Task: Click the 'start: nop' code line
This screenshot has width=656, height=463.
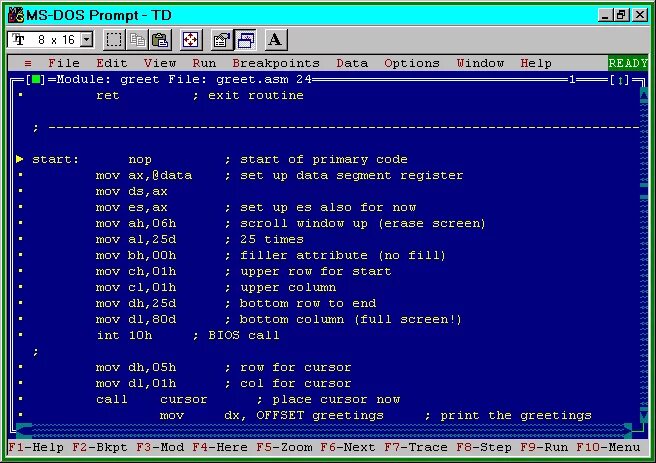Action: [x=220, y=159]
